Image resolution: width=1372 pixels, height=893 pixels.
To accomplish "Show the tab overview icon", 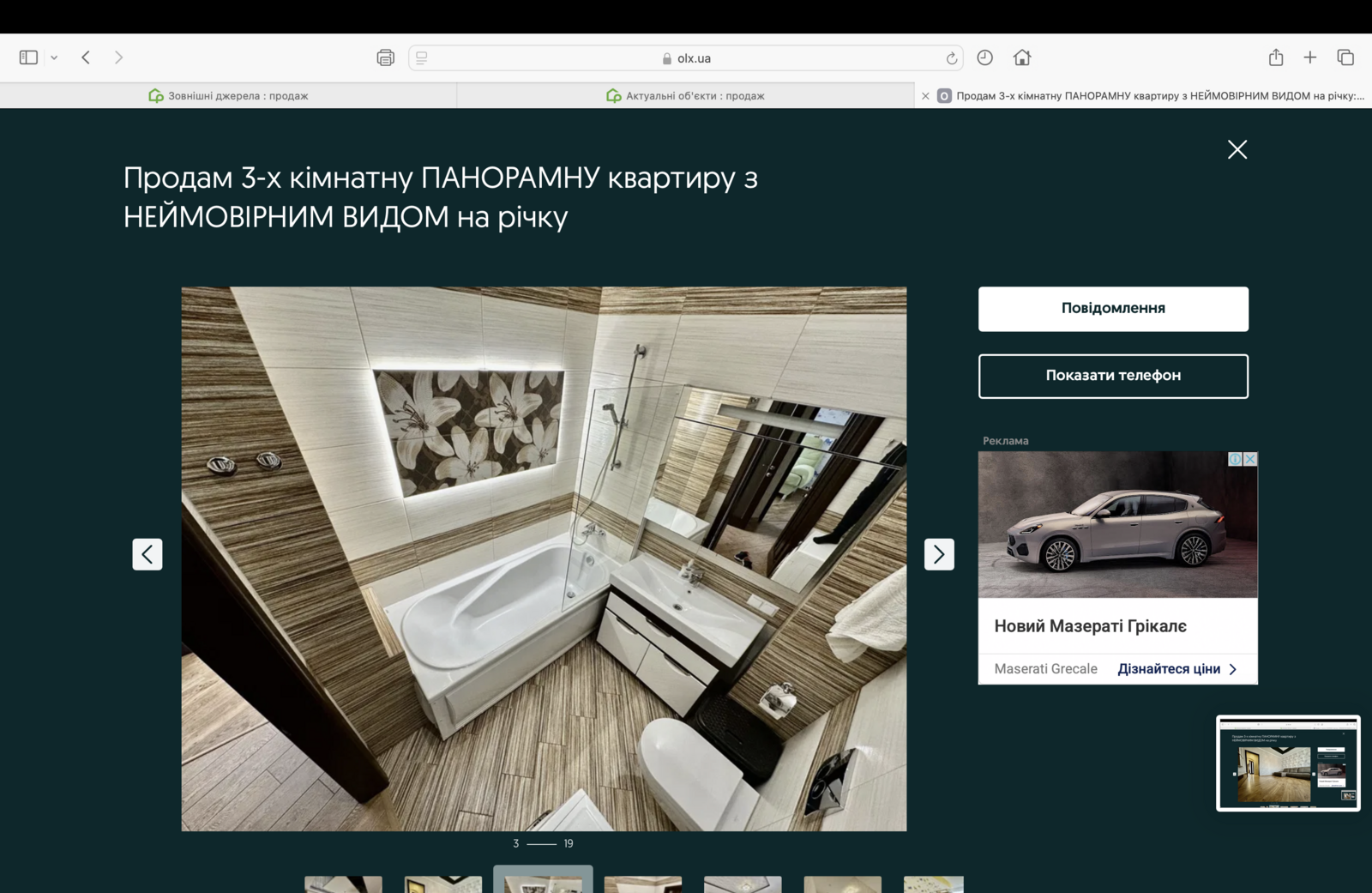I will (1345, 57).
